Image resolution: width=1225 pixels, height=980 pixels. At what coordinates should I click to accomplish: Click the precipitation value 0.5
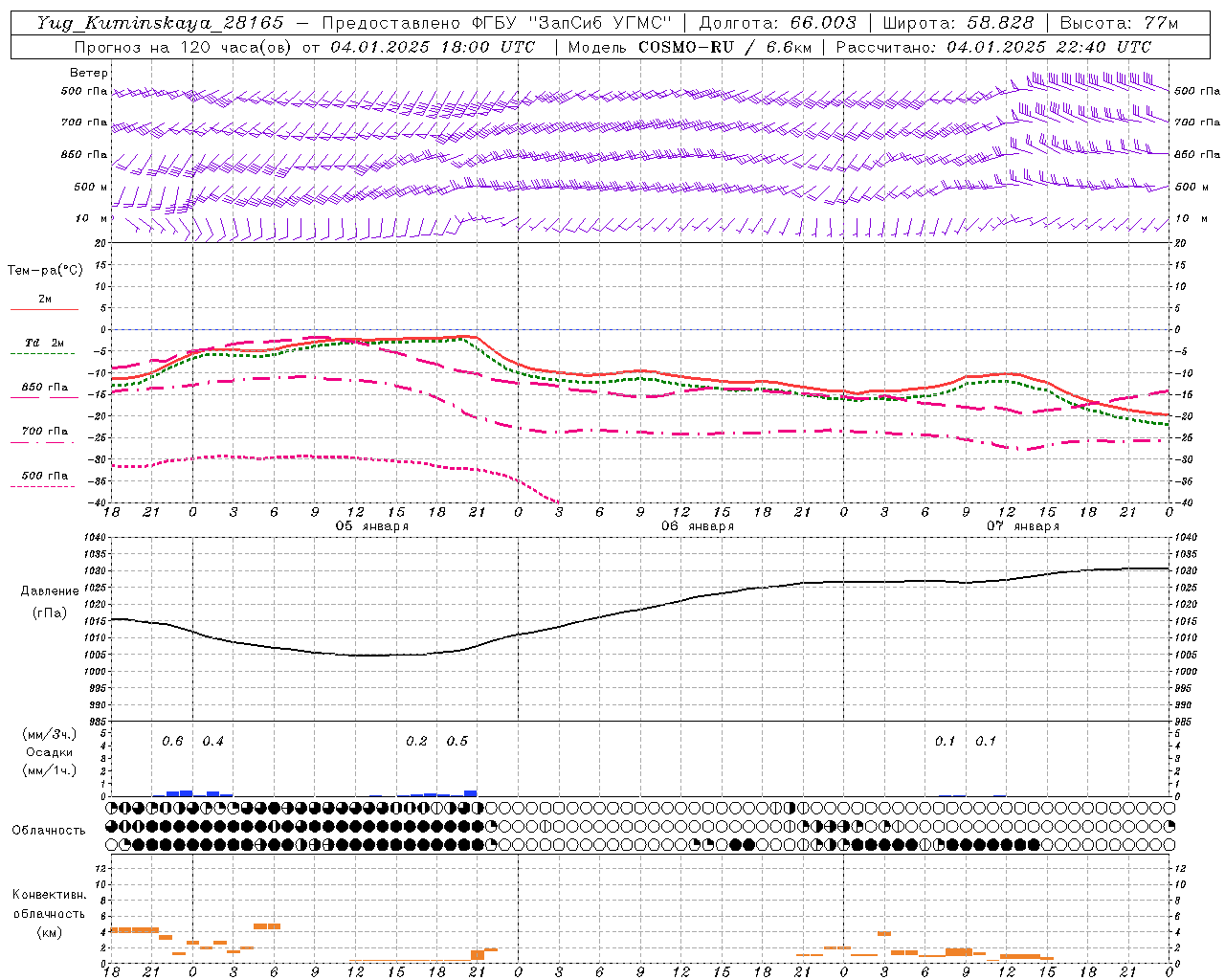(x=457, y=741)
